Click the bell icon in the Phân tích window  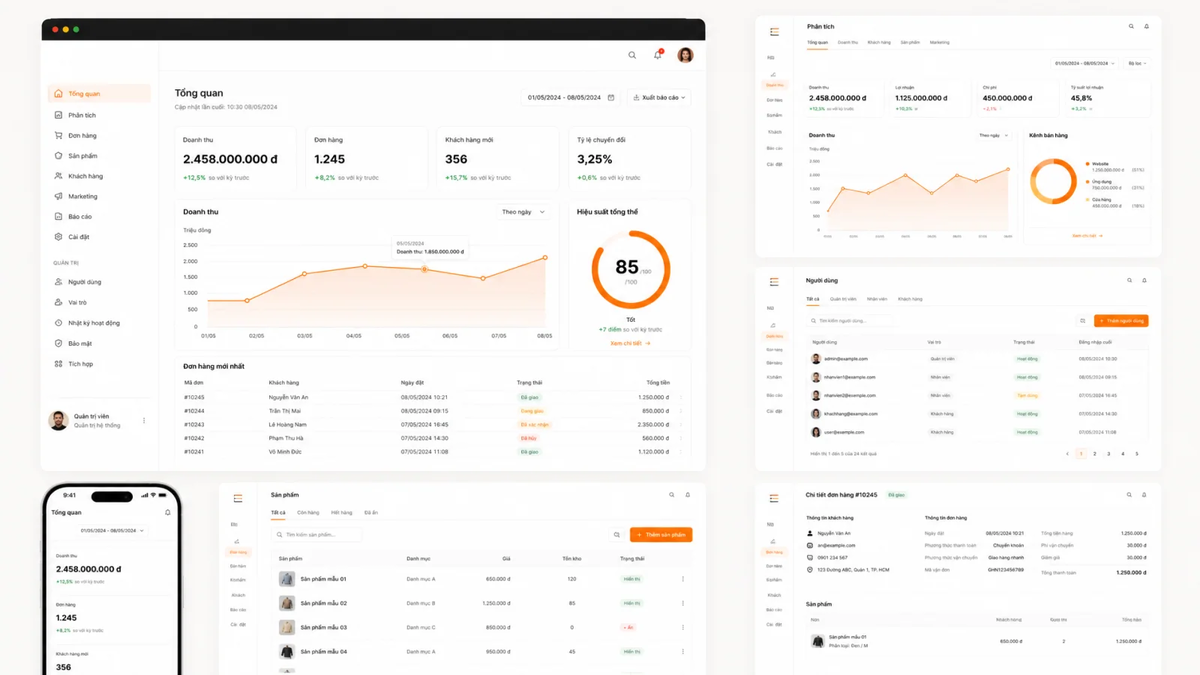(1146, 27)
